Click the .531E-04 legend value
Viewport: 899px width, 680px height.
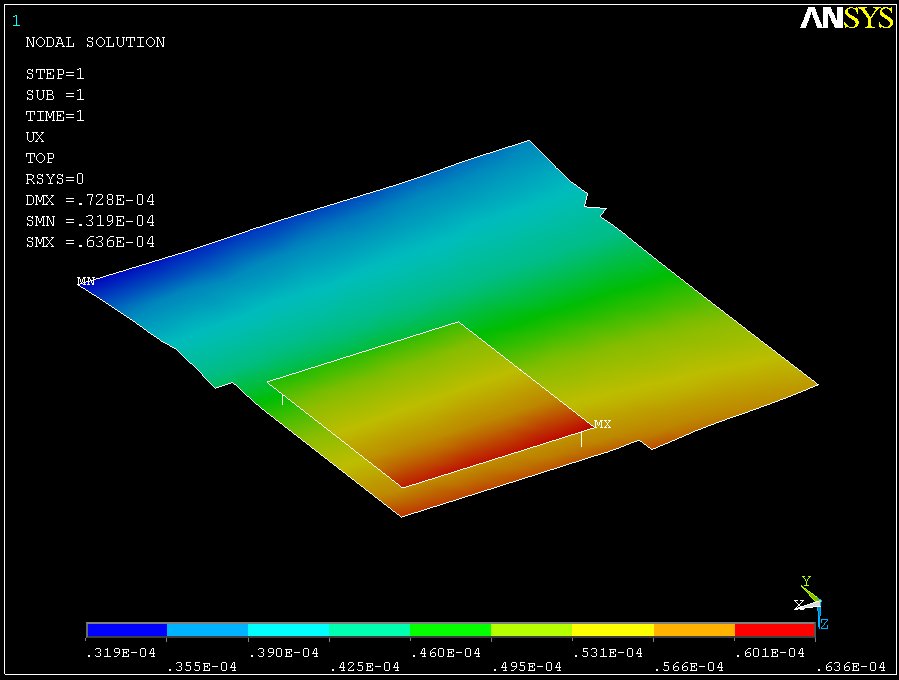[608, 652]
